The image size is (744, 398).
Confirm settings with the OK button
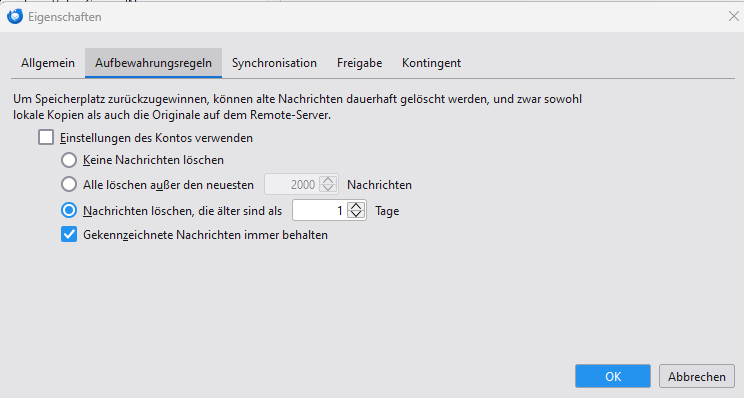point(613,376)
